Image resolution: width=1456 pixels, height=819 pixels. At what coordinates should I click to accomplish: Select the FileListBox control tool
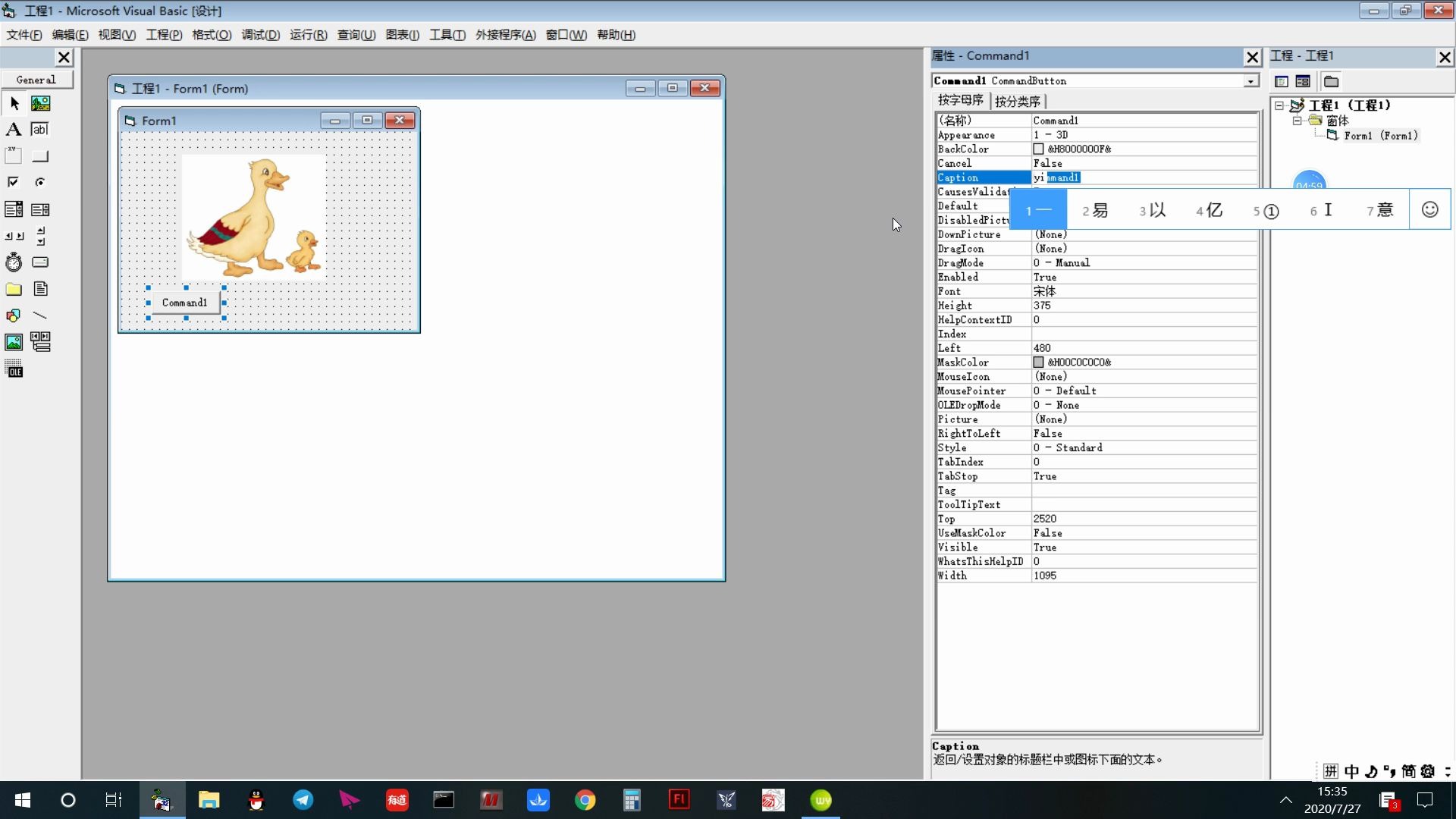pyautogui.click(x=40, y=289)
